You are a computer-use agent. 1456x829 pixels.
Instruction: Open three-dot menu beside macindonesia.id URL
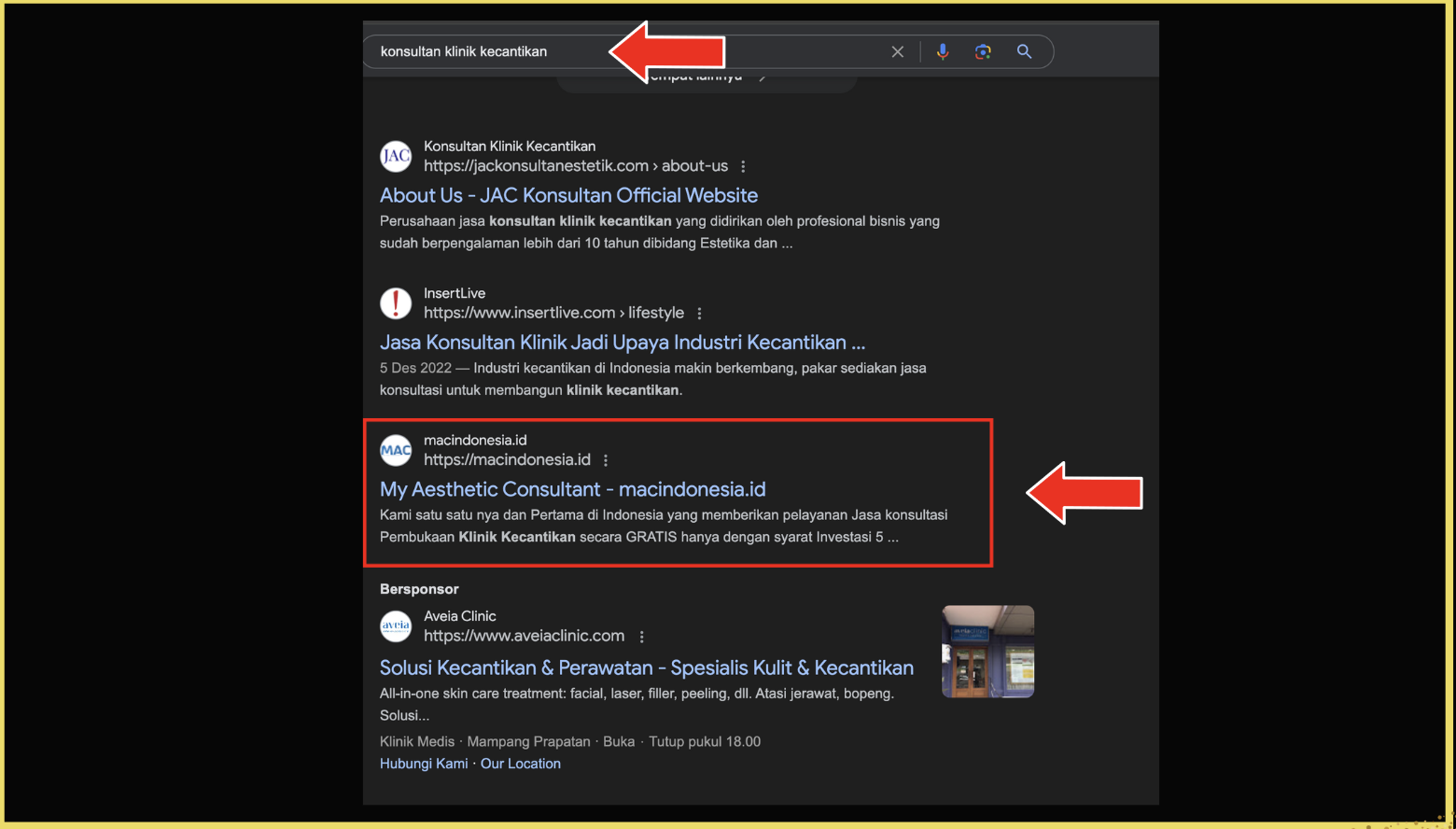(606, 460)
